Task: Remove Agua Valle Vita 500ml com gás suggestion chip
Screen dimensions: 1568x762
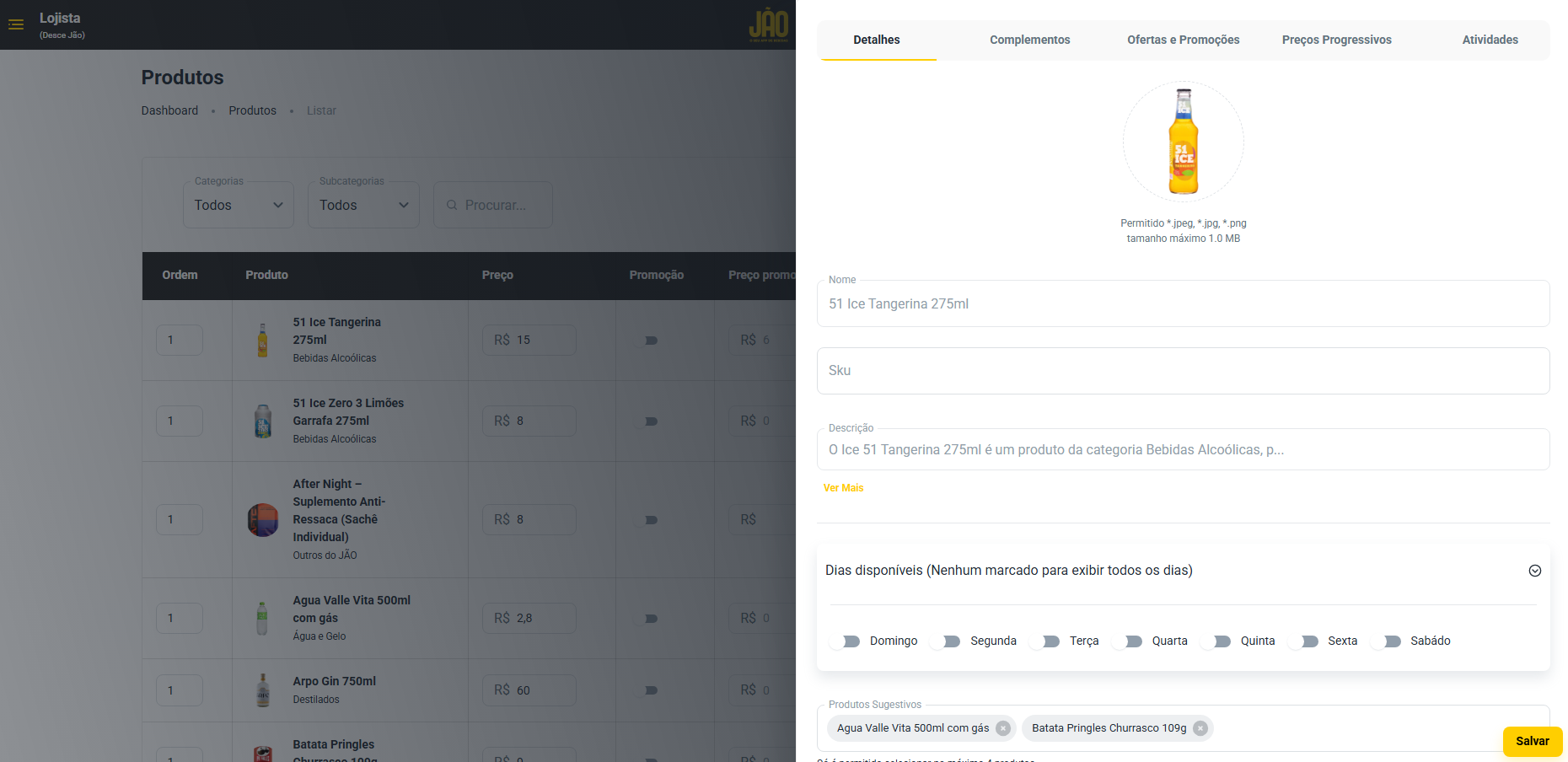Action: [1003, 728]
